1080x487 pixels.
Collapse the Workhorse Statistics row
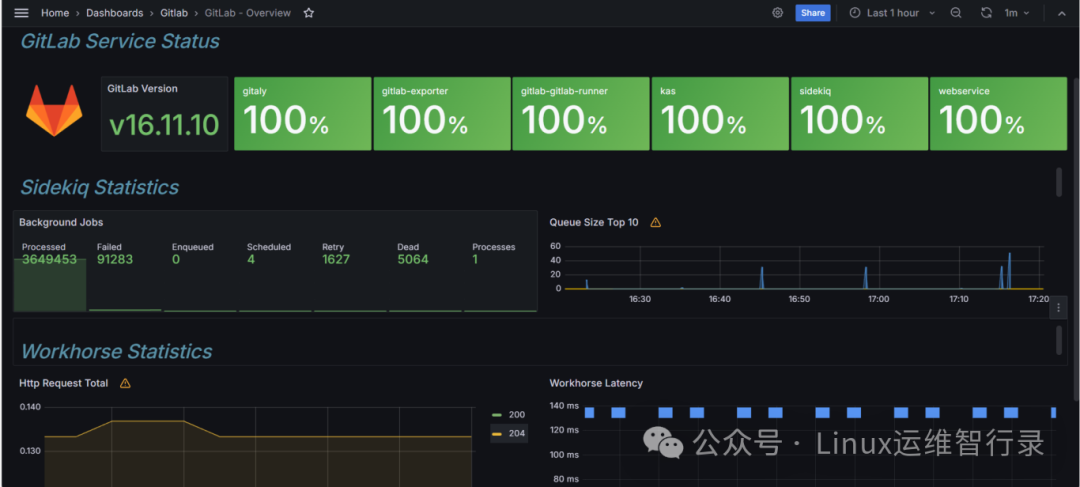point(116,351)
